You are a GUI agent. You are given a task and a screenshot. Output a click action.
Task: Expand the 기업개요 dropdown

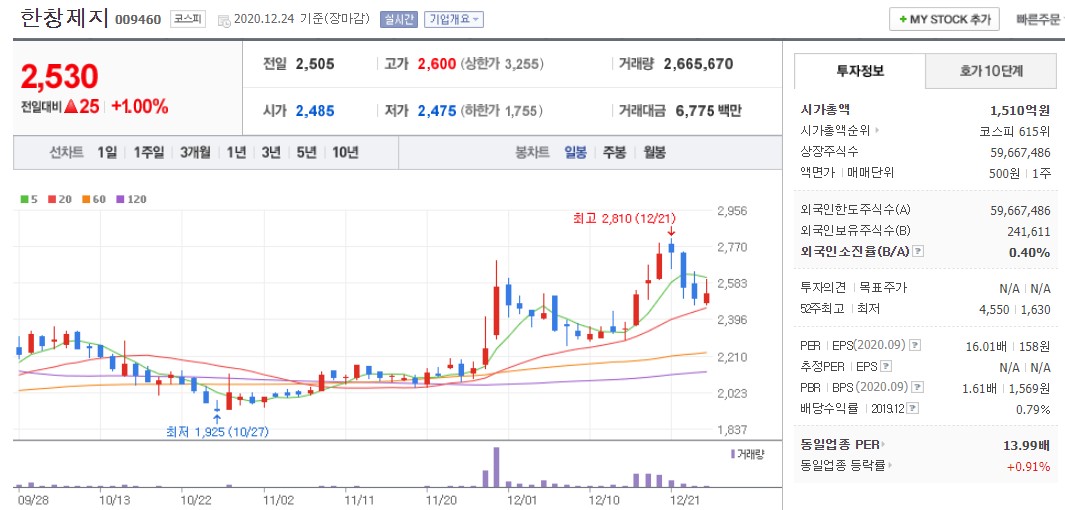point(454,20)
